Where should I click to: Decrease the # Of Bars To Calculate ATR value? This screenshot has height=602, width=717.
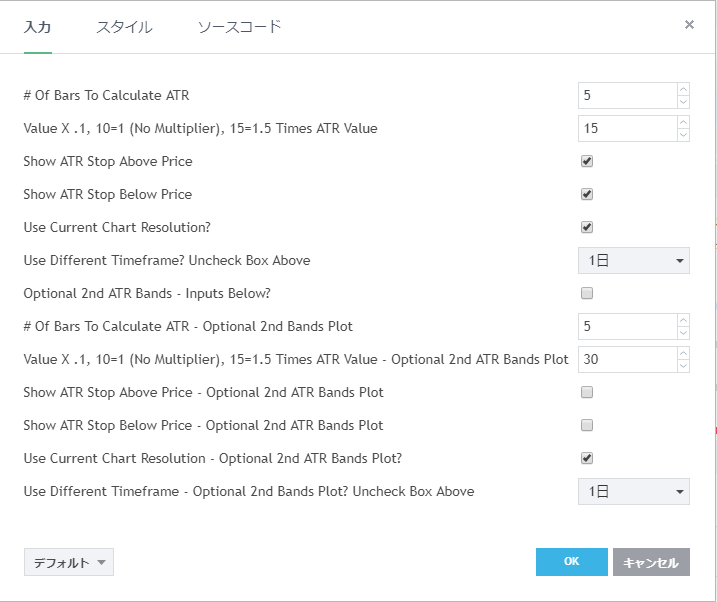683,102
